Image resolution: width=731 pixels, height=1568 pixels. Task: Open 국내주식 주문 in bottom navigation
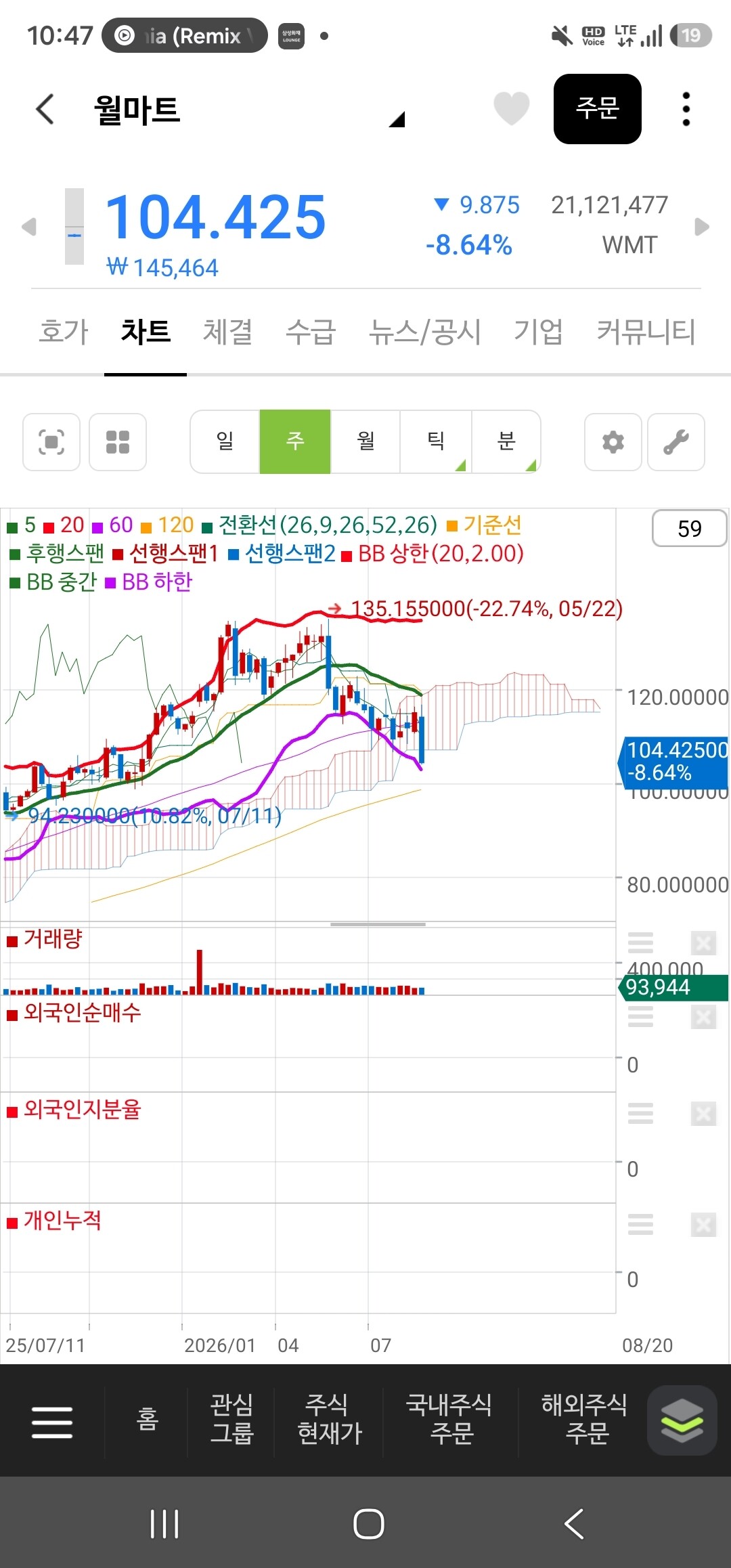tap(449, 1419)
